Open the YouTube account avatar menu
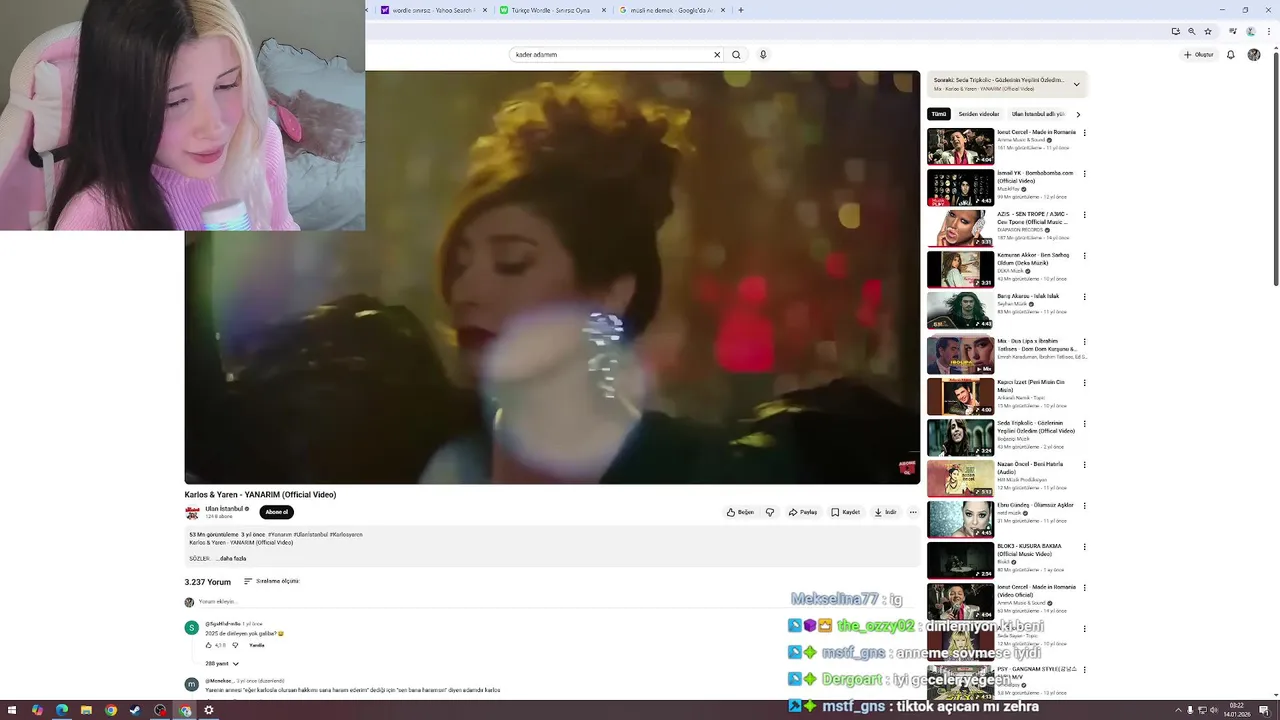 (1254, 55)
